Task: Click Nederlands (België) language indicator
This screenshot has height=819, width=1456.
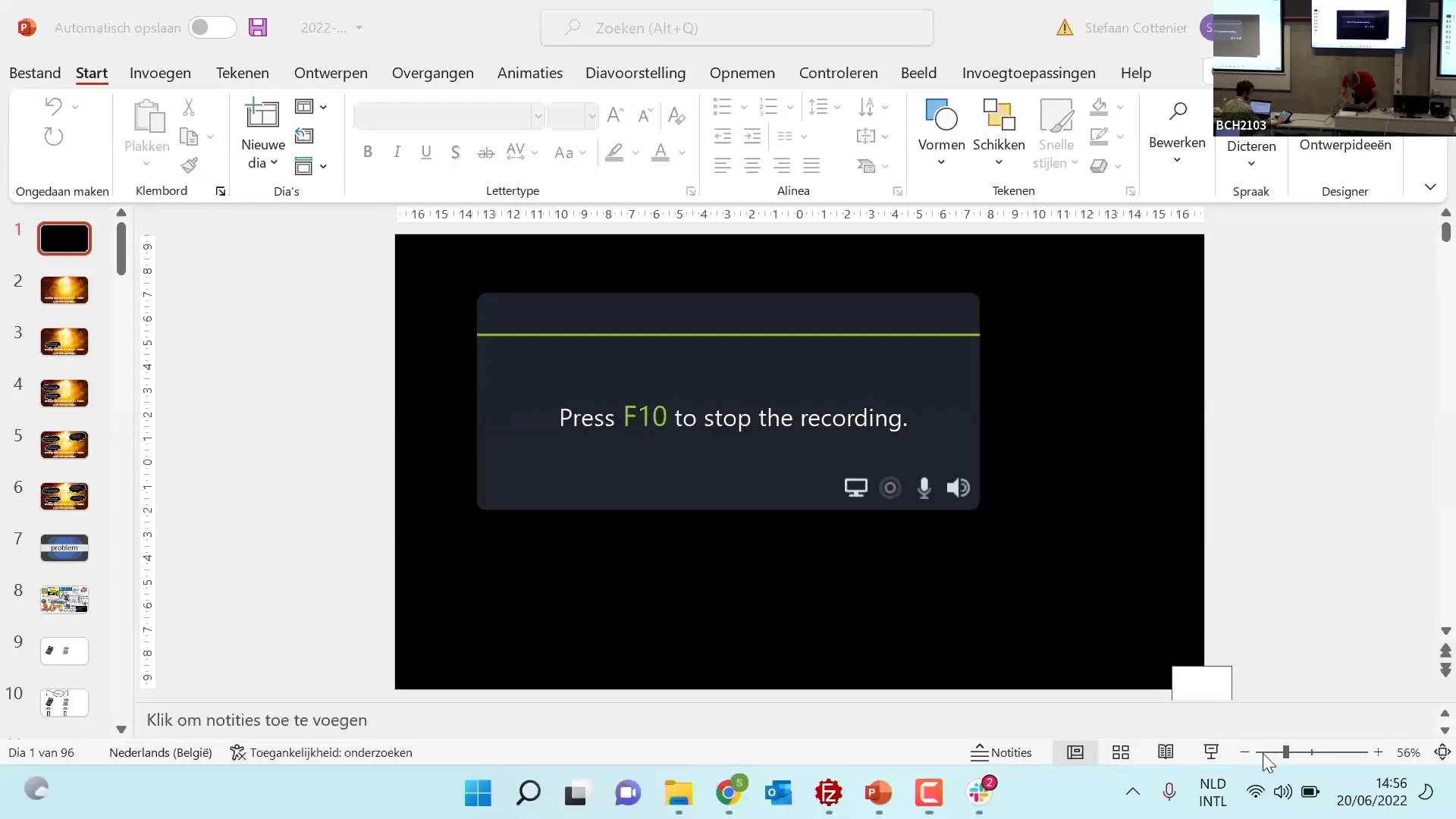Action: click(161, 752)
